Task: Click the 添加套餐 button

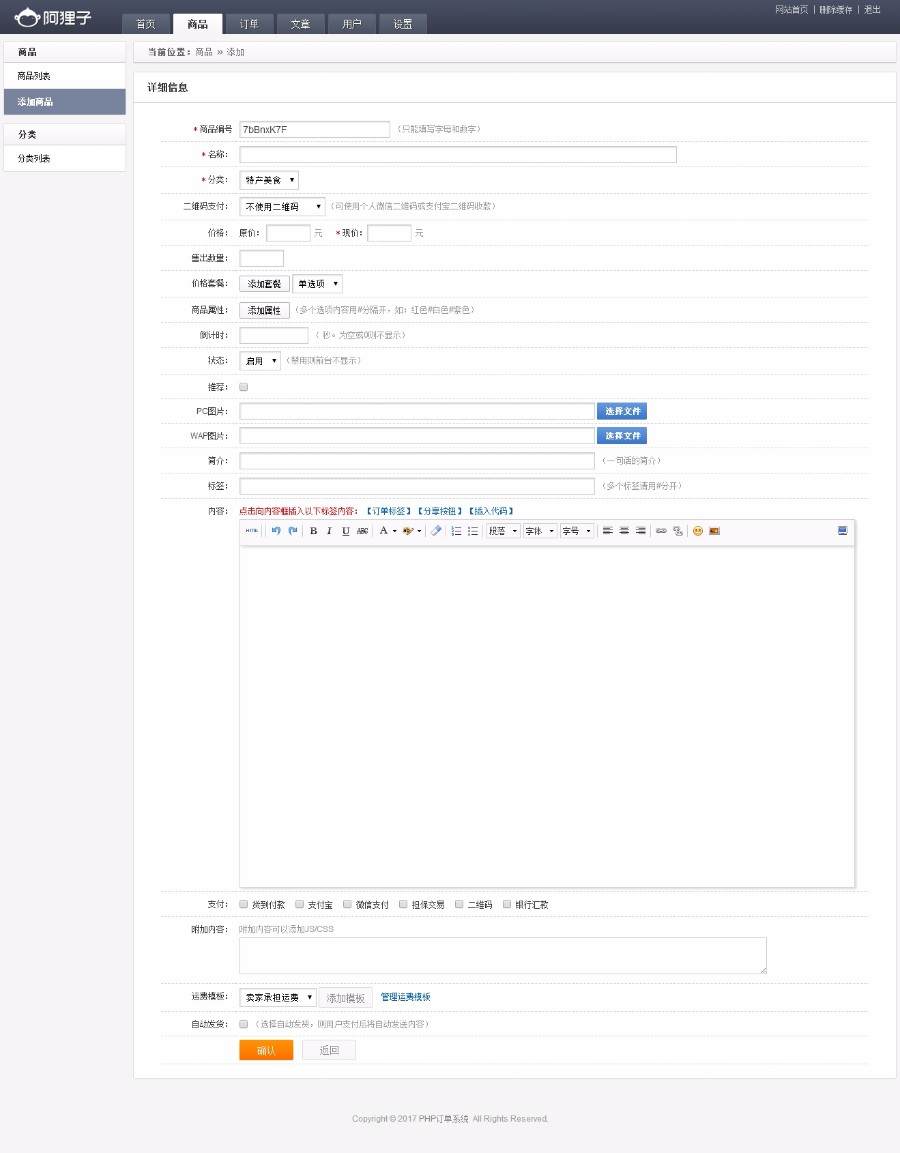Action: (x=265, y=284)
